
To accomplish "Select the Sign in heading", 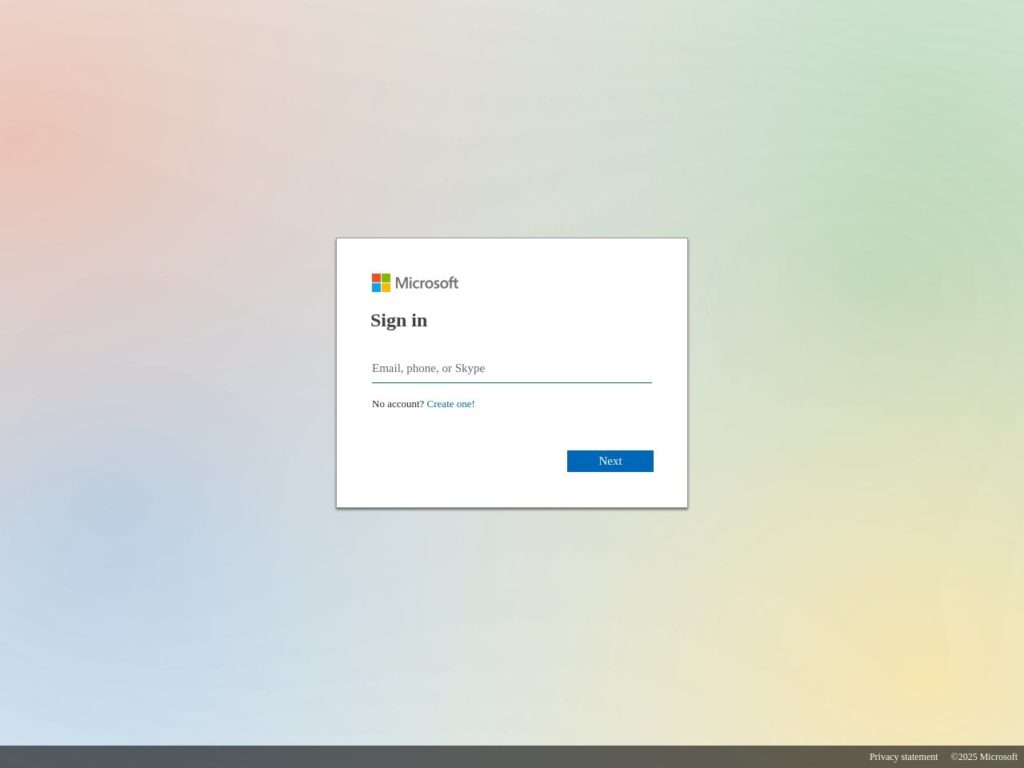I will point(398,320).
